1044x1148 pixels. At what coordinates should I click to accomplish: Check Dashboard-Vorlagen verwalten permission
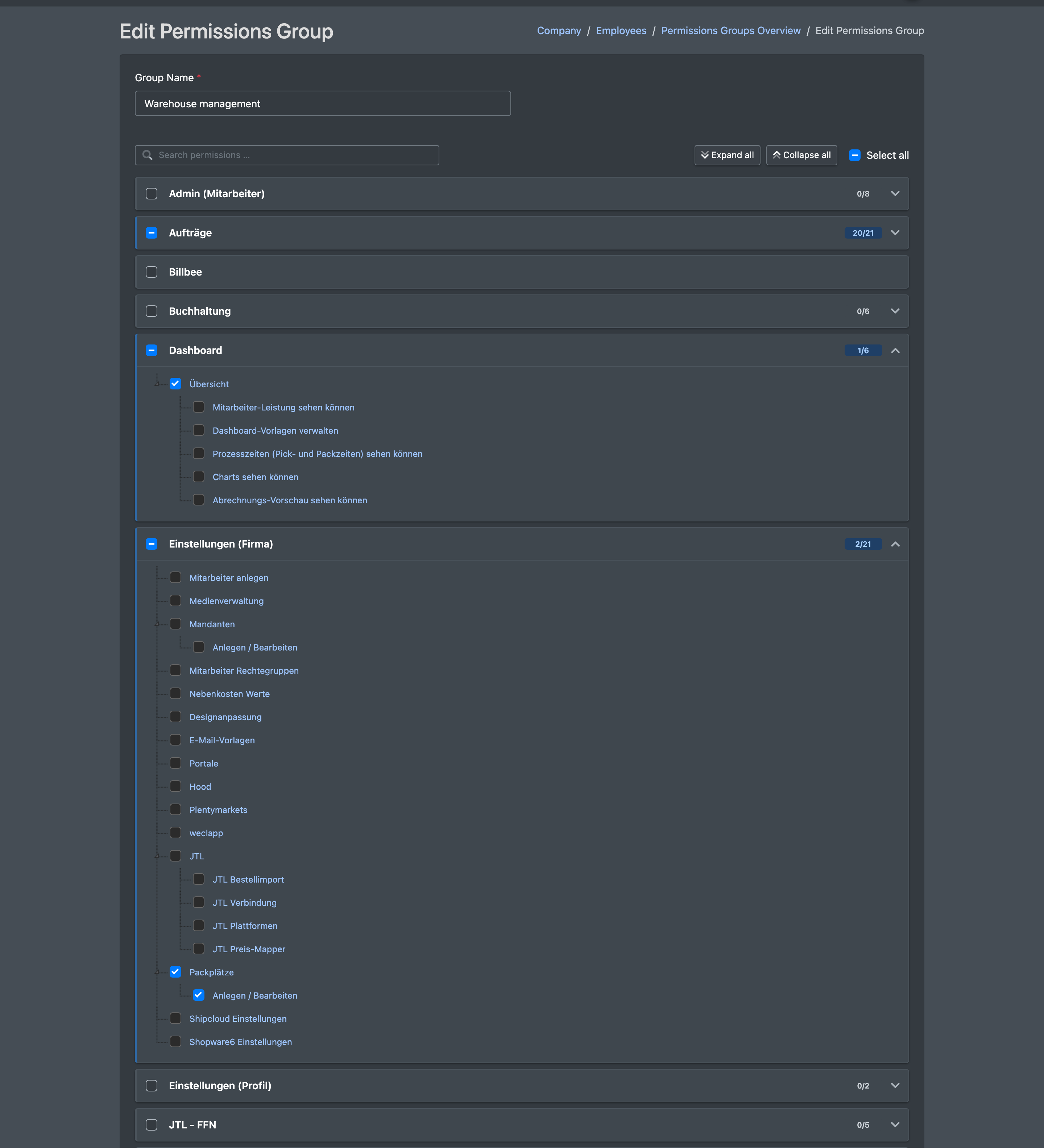(199, 430)
